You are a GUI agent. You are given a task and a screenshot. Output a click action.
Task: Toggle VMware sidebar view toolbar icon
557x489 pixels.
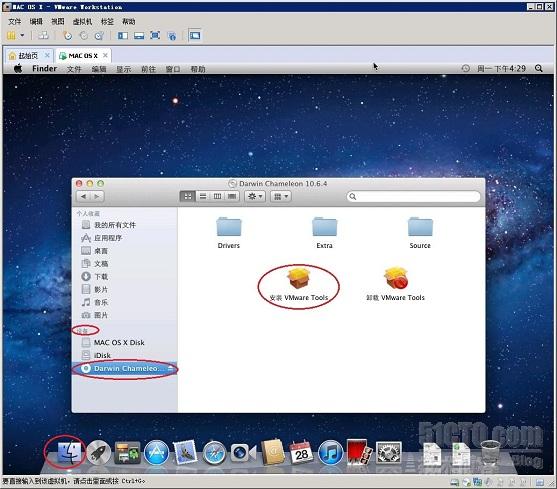[x=123, y=36]
